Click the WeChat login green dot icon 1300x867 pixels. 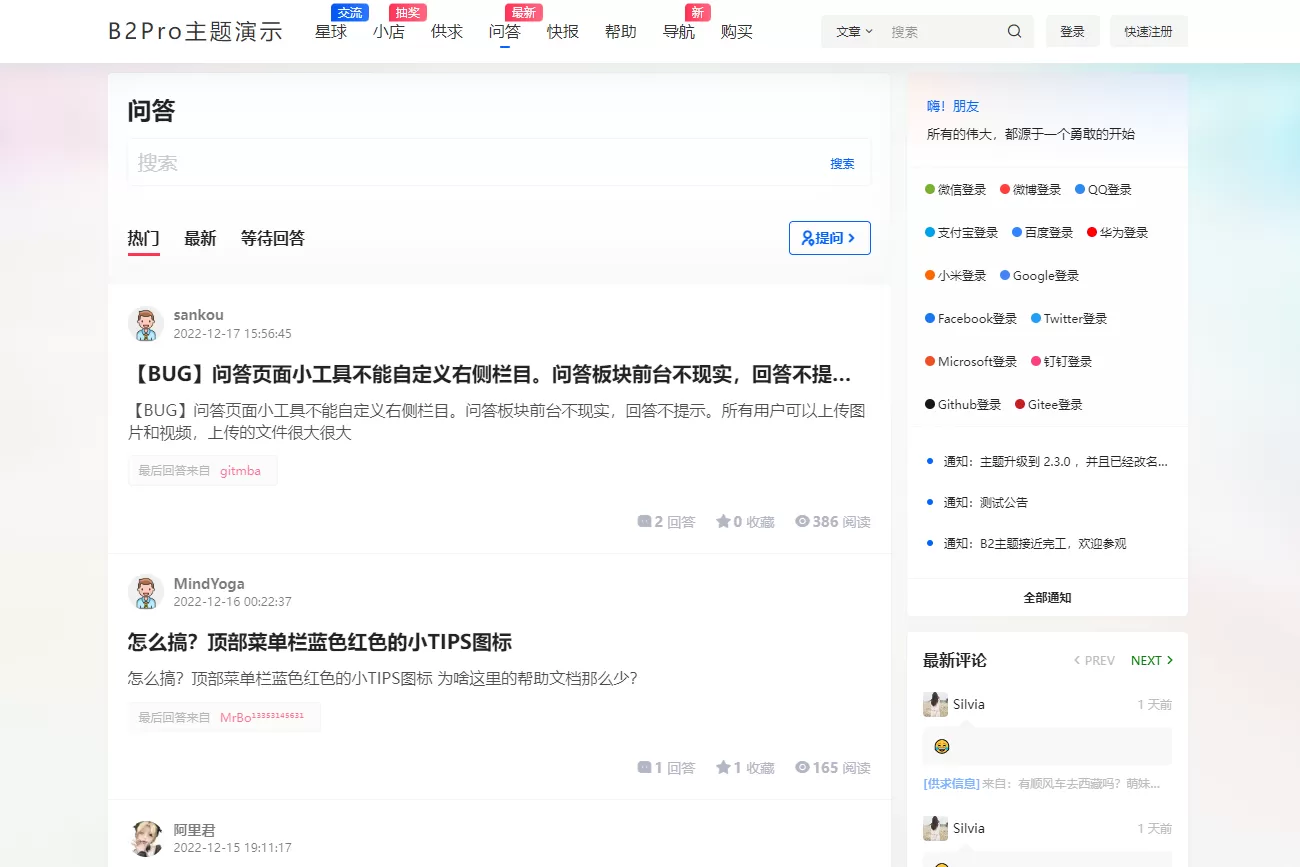coord(930,189)
